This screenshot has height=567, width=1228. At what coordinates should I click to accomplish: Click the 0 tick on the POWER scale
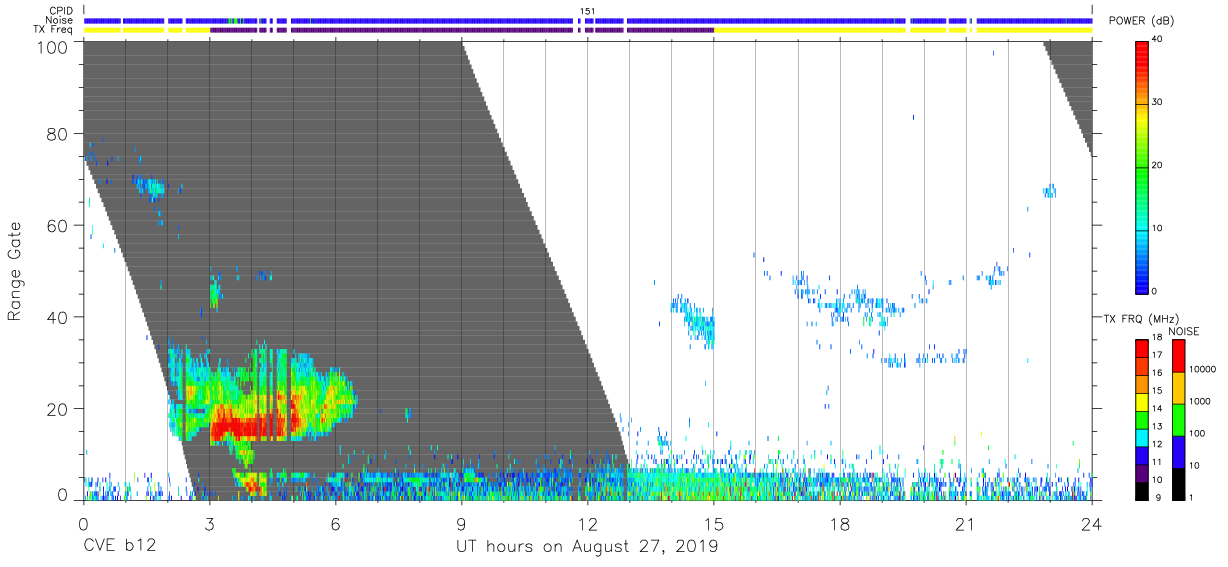click(1156, 291)
